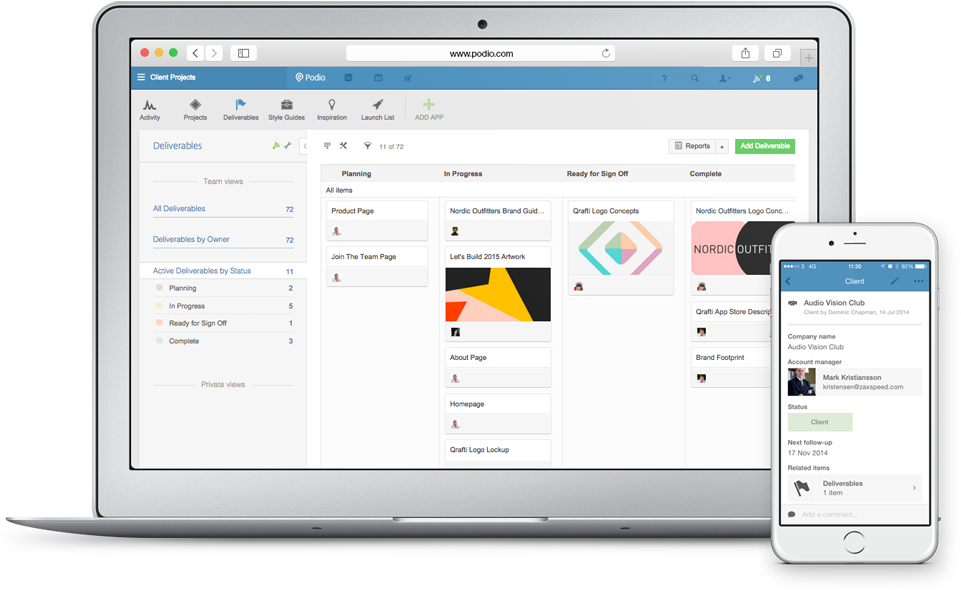Tap the edit pencil on the phone
Viewport: 961px width, 593px height.
(894, 281)
